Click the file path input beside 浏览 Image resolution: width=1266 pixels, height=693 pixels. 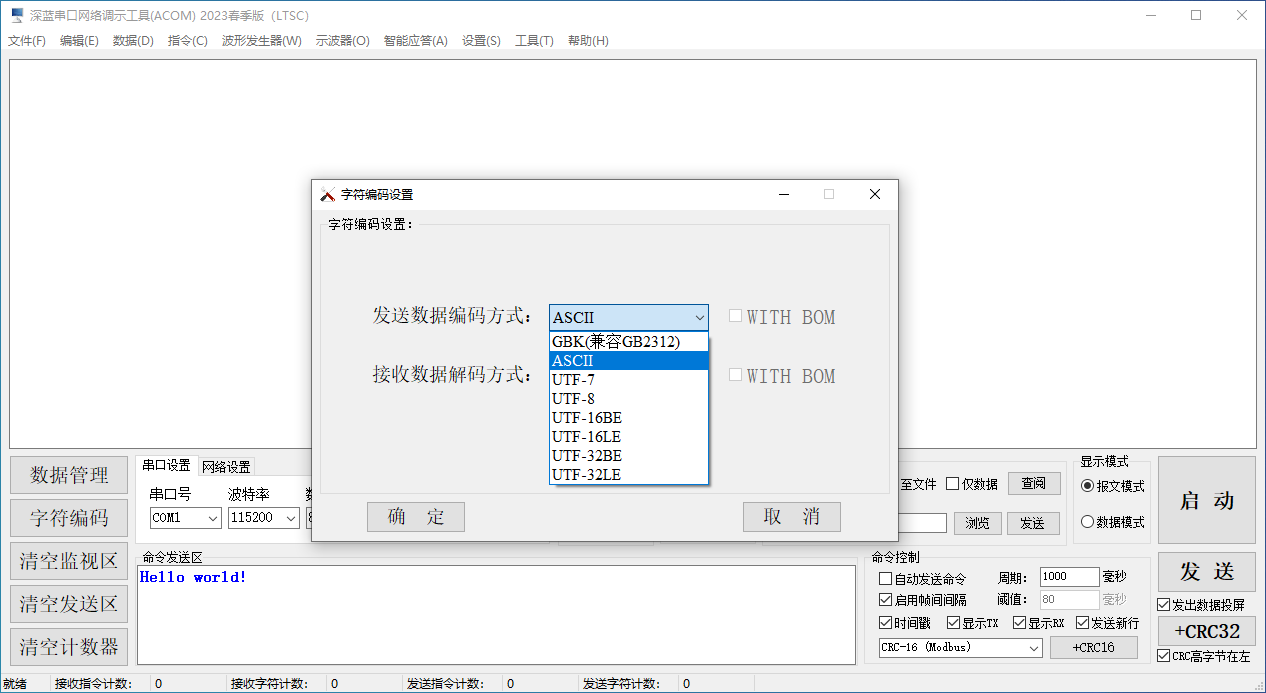[922, 523]
